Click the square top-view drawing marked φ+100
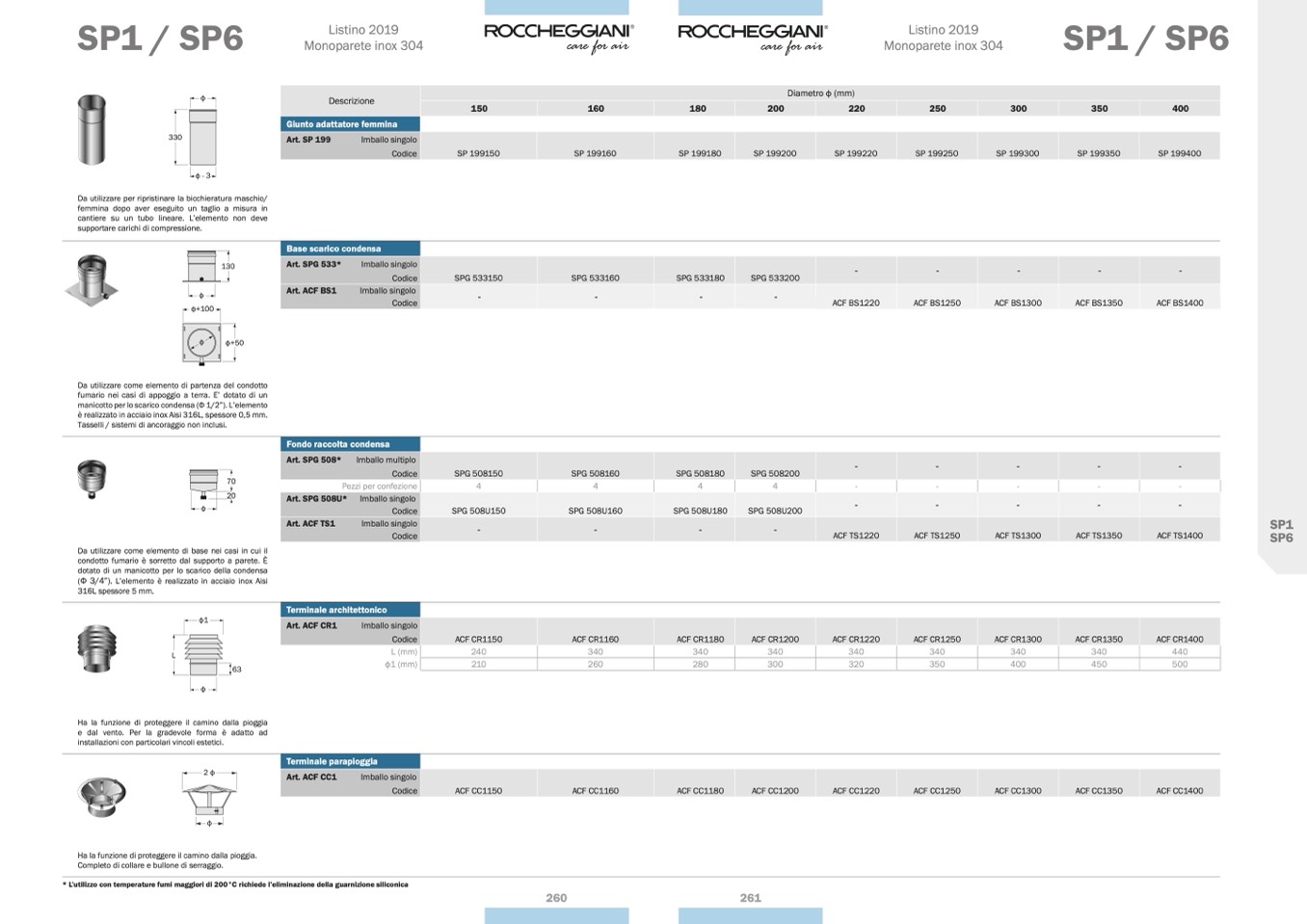This screenshot has height=924, width=1307. (201, 340)
